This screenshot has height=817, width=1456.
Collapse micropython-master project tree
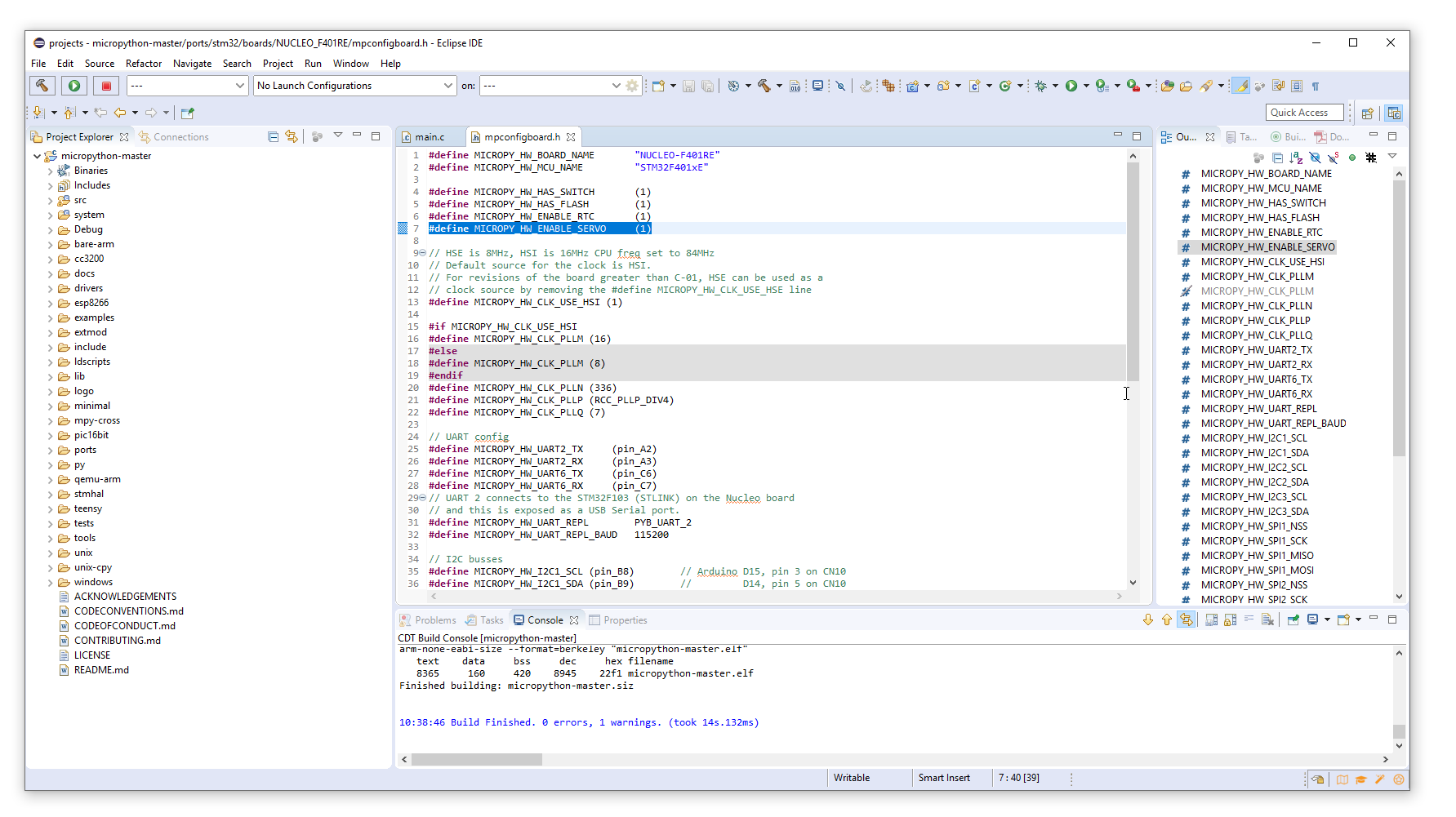(37, 156)
